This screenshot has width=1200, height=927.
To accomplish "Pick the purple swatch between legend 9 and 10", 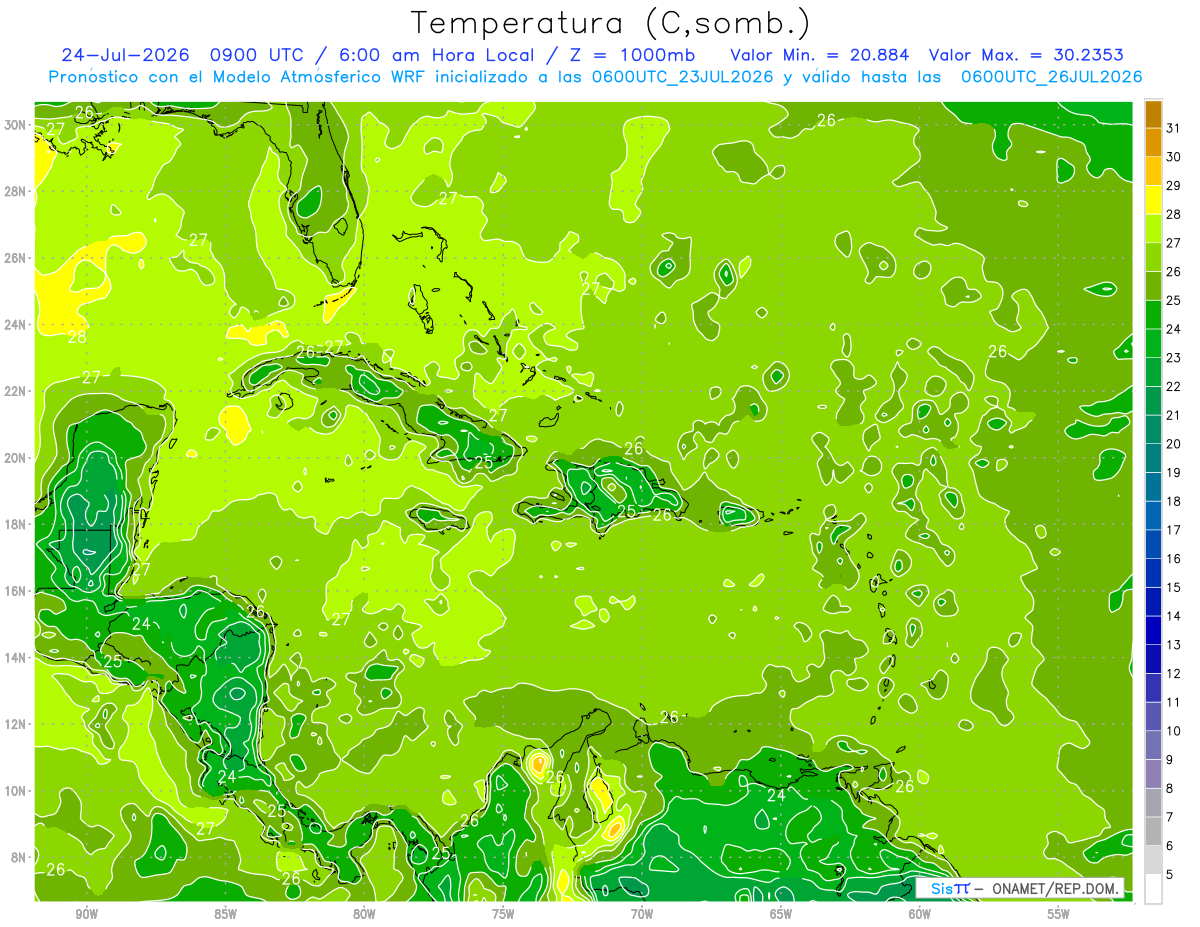I will click(1153, 746).
